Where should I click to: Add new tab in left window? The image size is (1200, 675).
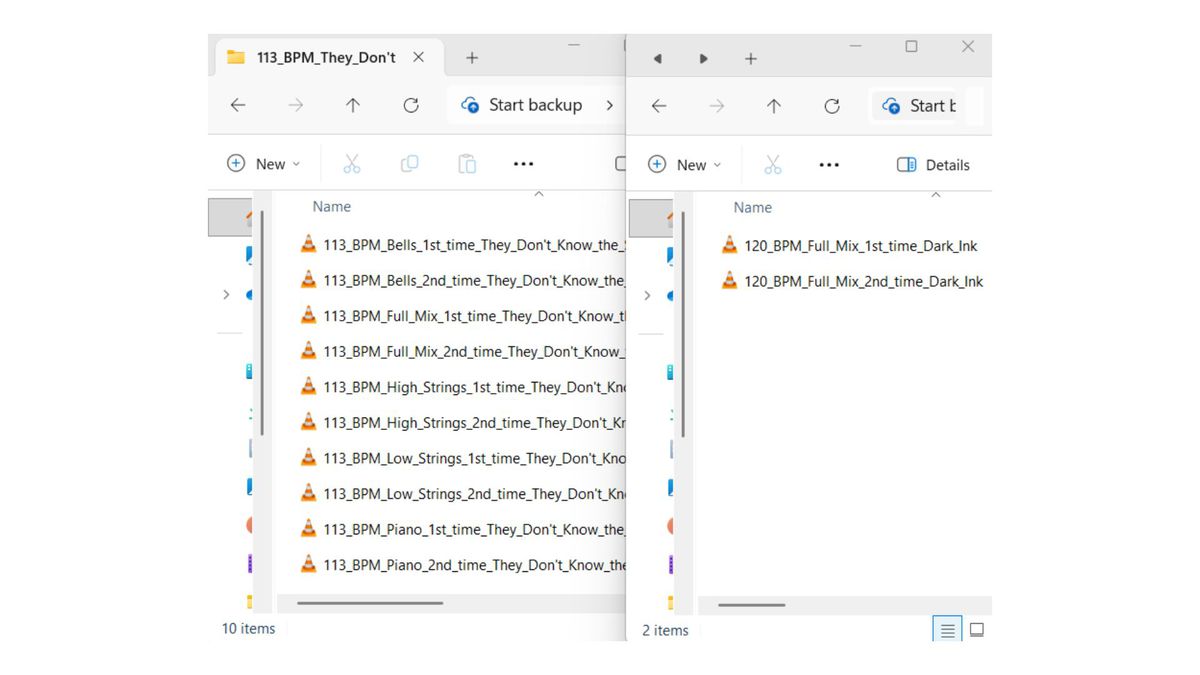coord(472,58)
